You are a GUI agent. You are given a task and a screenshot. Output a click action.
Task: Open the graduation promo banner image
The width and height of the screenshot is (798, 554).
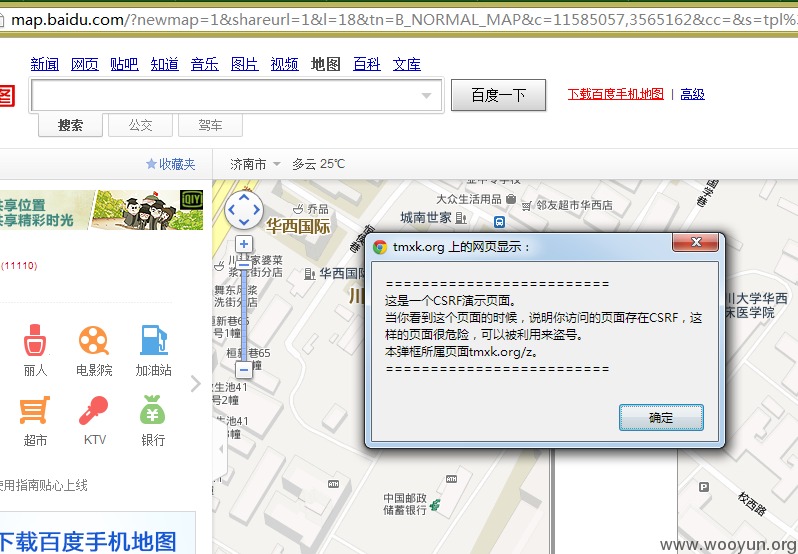click(x=101, y=210)
